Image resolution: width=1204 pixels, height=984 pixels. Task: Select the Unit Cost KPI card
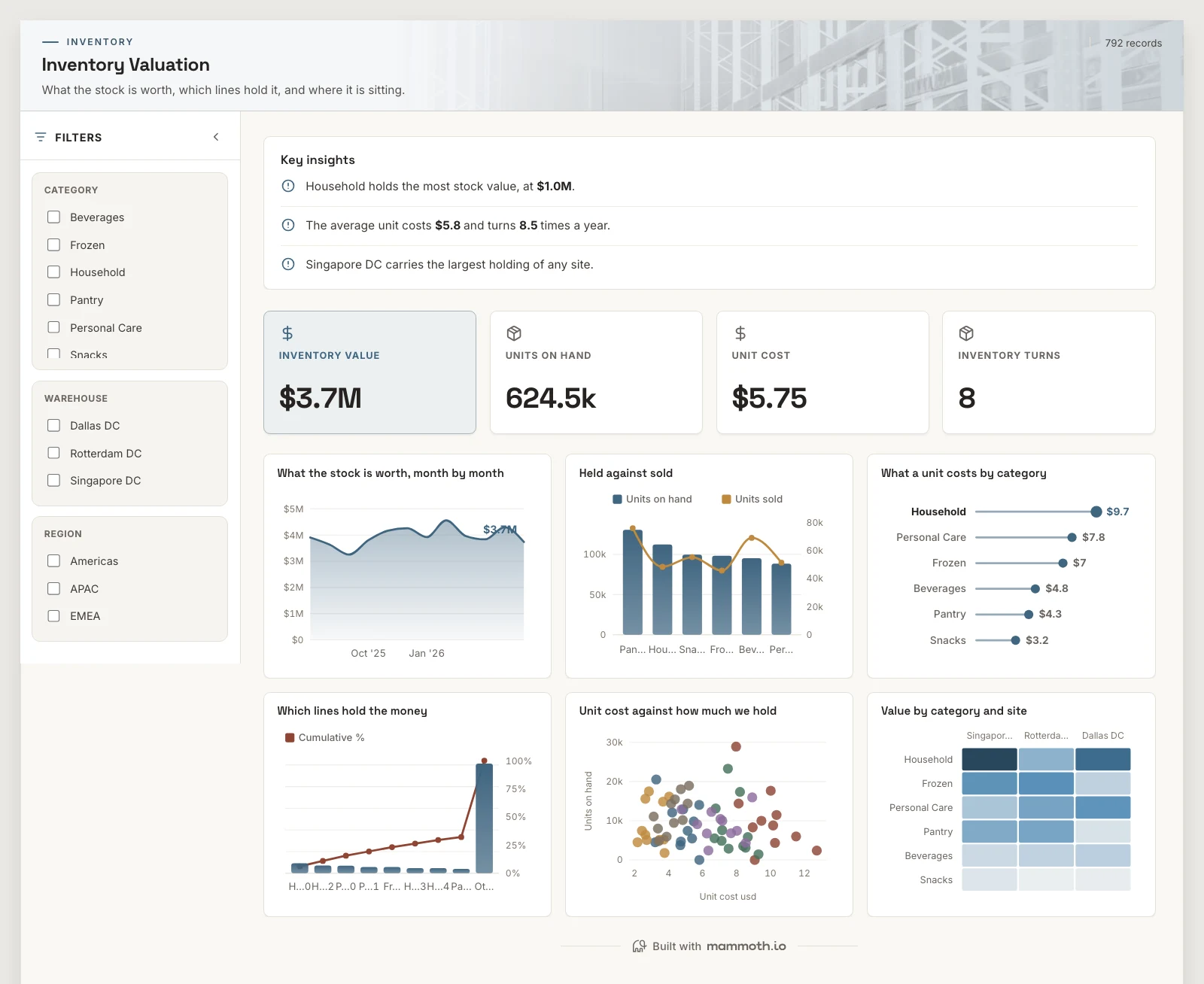(822, 372)
